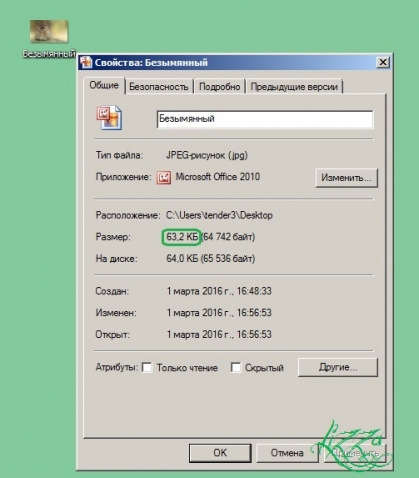Switch to Предыдущие версии tab
This screenshot has height=478, width=419.
pos(294,87)
